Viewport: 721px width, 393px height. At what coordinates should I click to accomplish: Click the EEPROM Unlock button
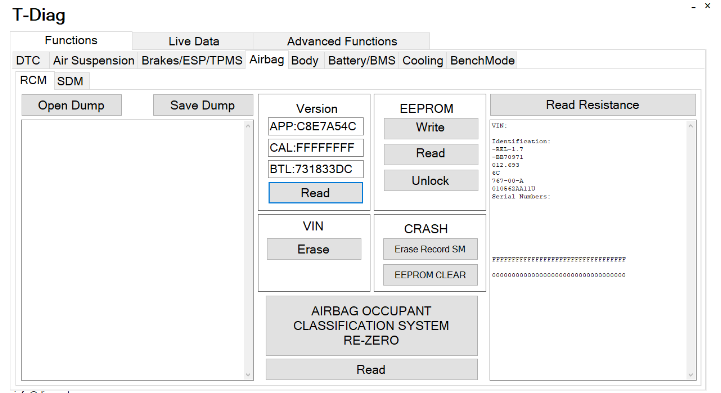pyautogui.click(x=431, y=181)
